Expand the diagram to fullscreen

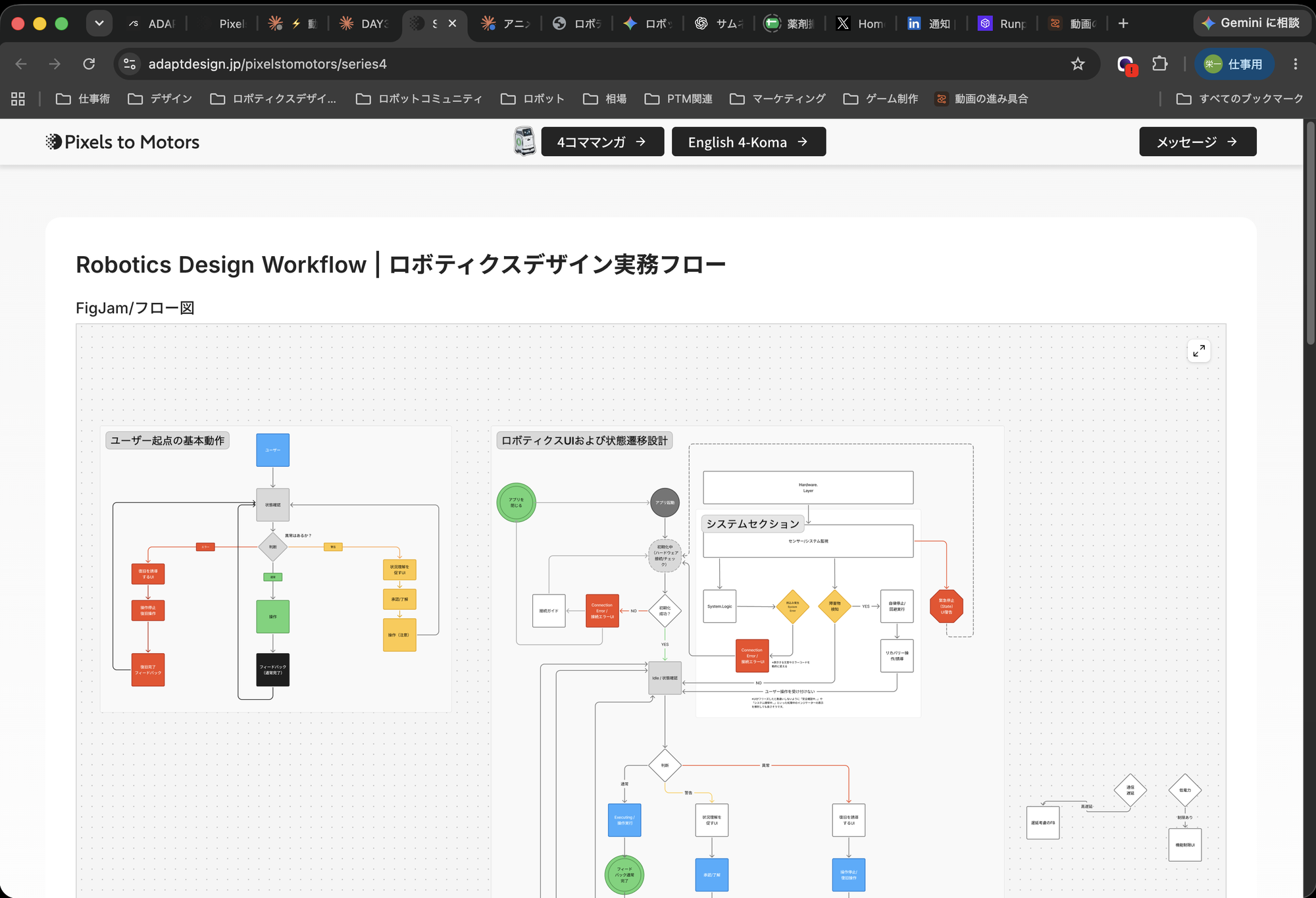point(1199,350)
